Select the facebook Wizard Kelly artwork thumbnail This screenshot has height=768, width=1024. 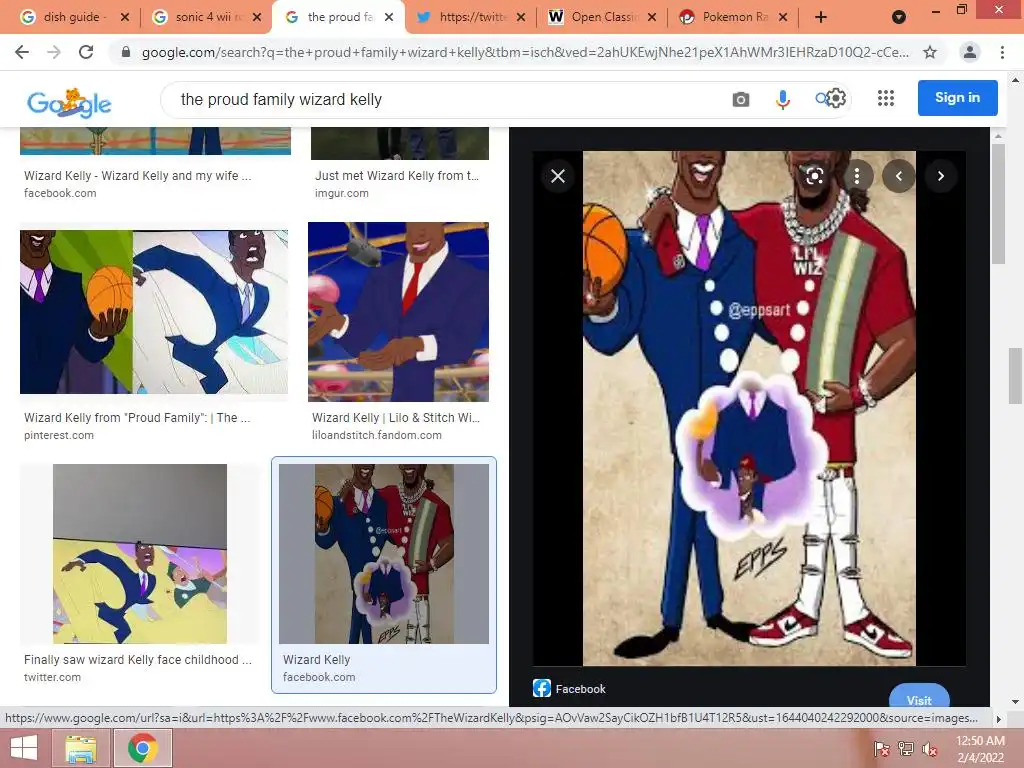(384, 554)
